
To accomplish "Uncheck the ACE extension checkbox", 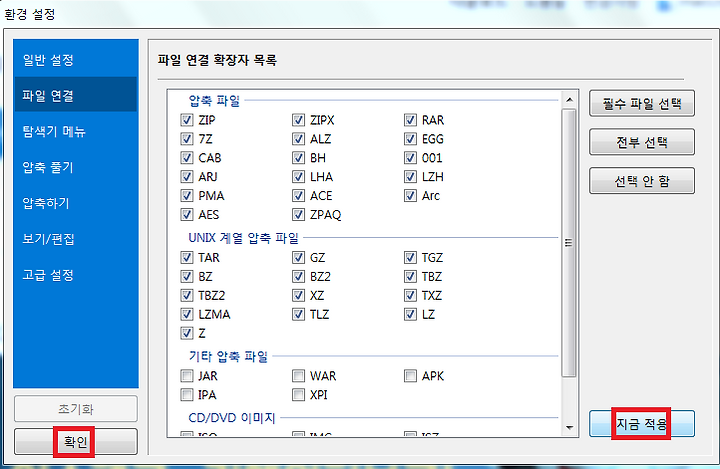I will [298, 196].
